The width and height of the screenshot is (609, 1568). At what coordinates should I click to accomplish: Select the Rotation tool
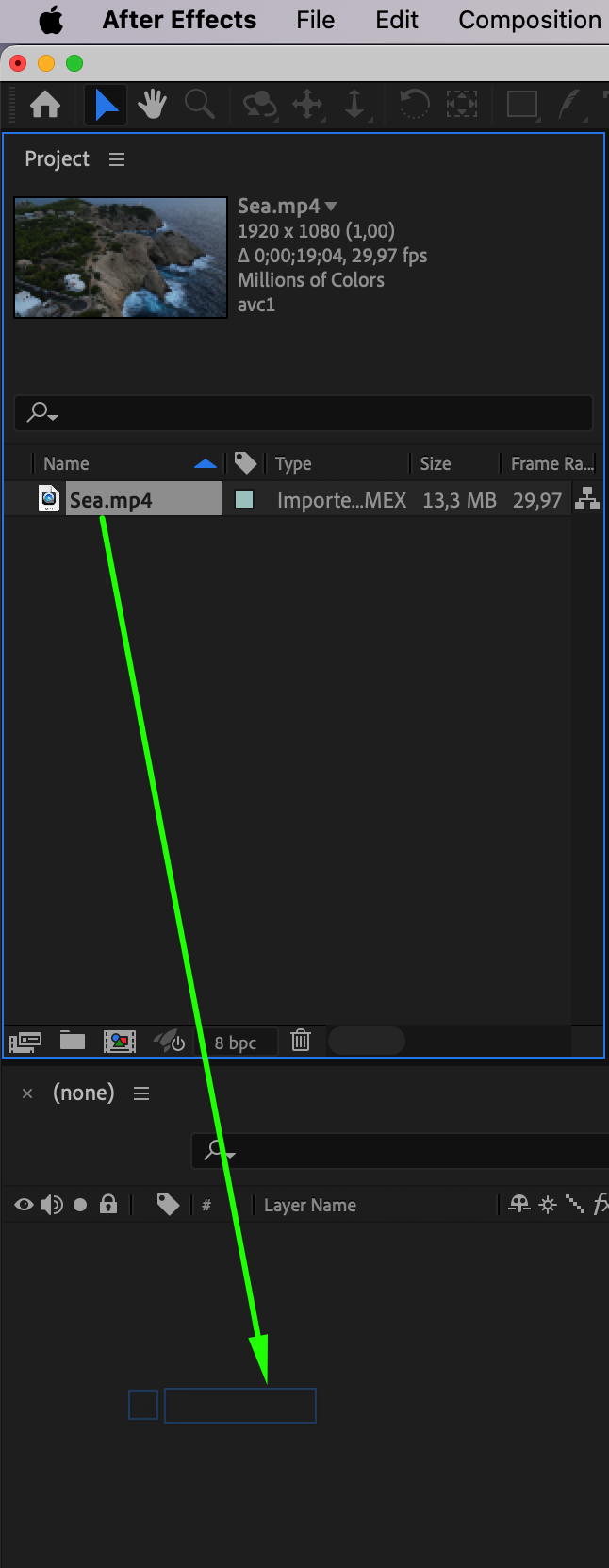coord(413,104)
